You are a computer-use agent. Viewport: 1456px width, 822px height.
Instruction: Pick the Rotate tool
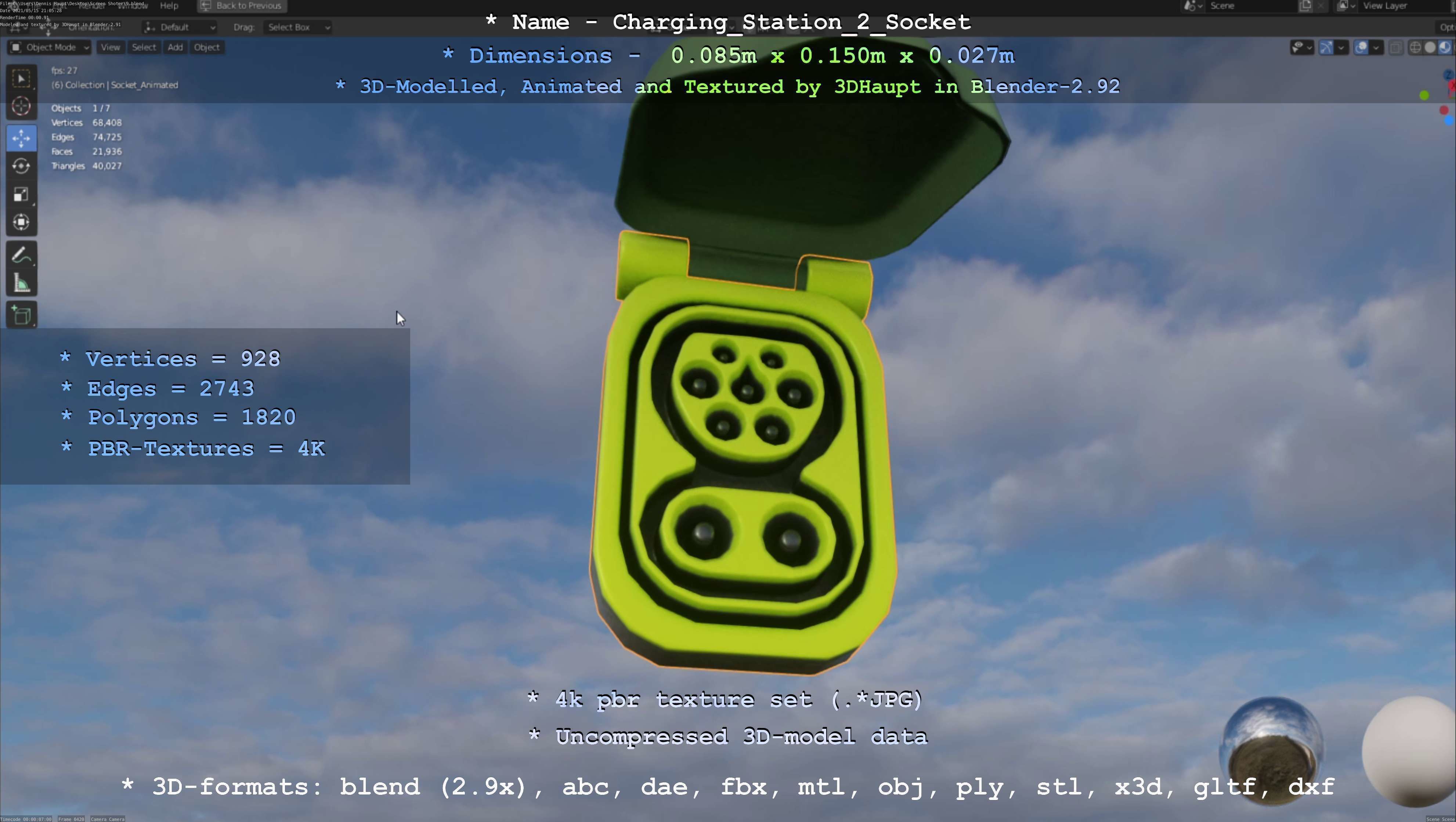point(21,166)
